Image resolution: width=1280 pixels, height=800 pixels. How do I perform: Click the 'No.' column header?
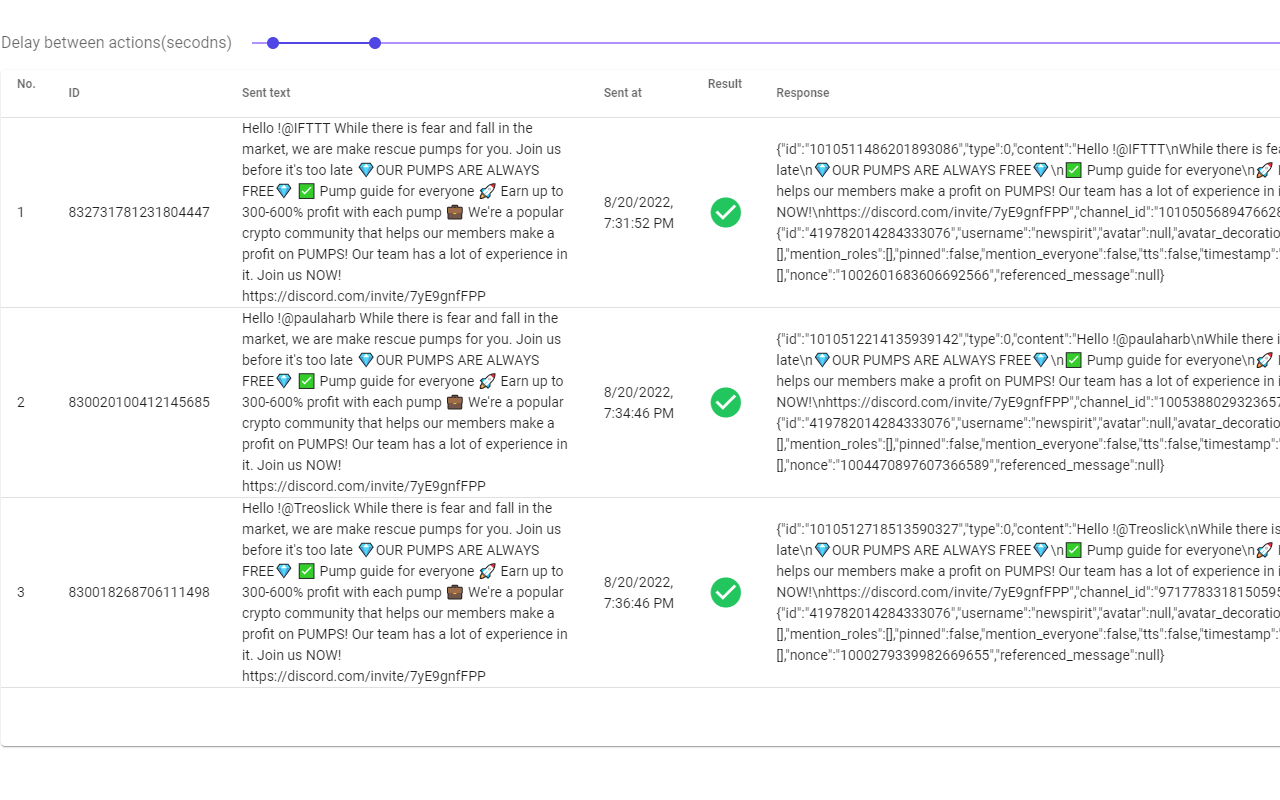click(26, 84)
